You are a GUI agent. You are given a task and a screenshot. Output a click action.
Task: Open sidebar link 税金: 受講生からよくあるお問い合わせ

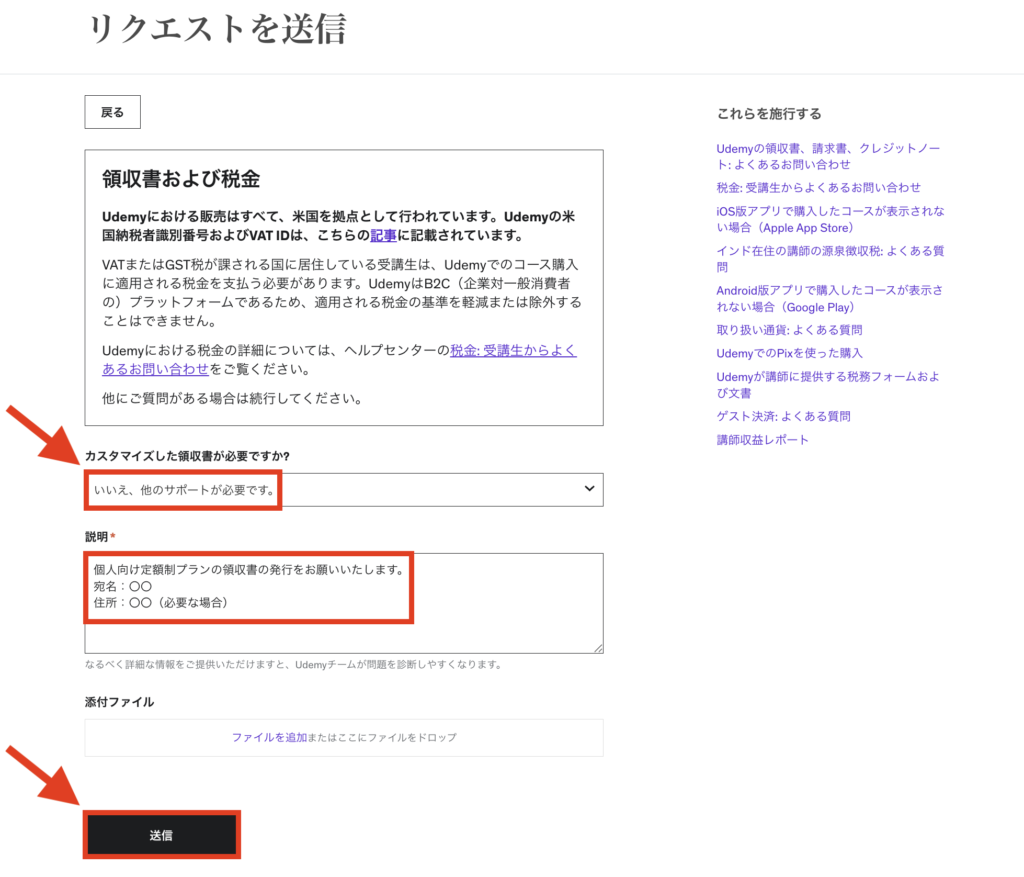coord(818,188)
